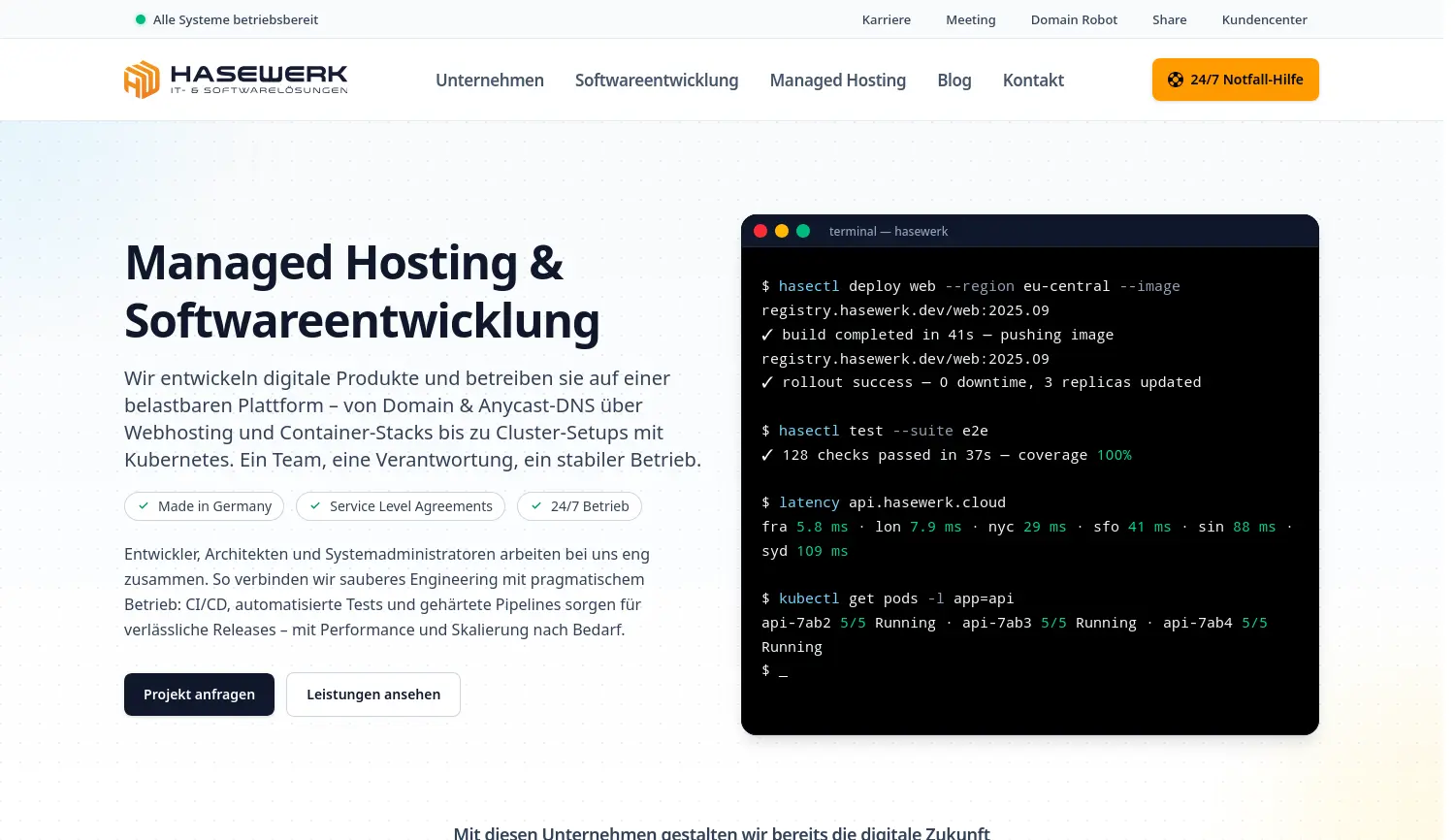This screenshot has width=1455, height=840.
Task: Switch to the Blog section
Action: (954, 80)
